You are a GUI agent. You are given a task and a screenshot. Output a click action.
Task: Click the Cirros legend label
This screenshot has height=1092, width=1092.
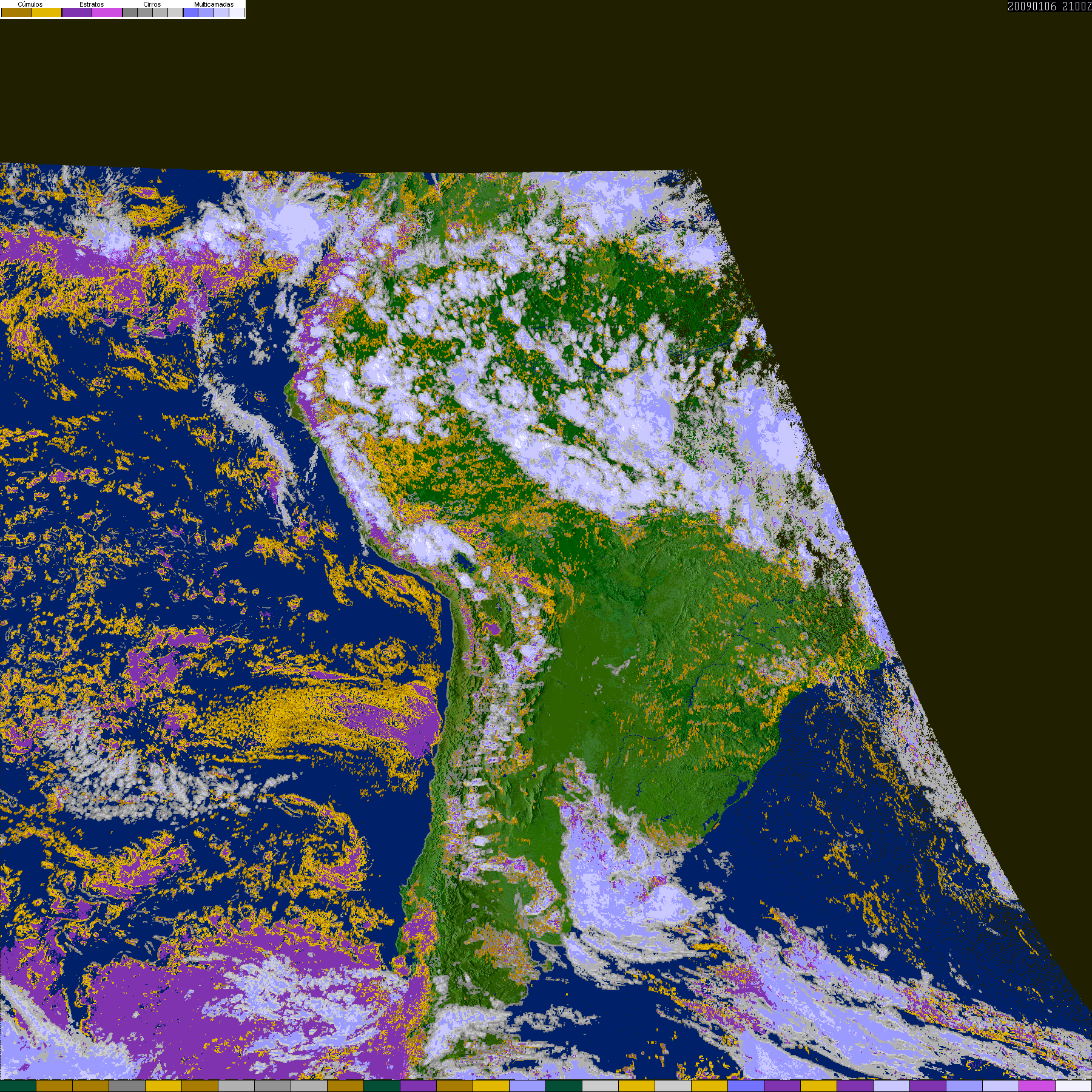[x=152, y=4]
